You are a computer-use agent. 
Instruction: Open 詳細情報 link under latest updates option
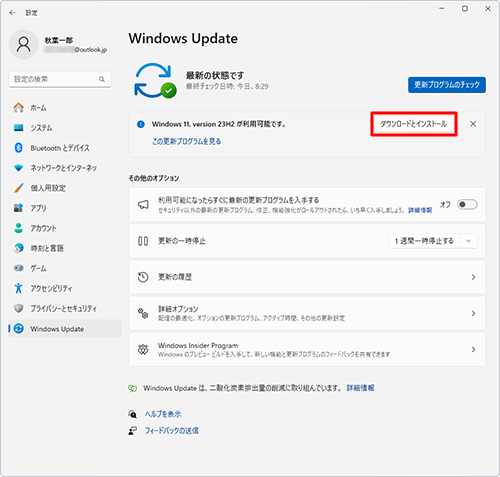point(420,210)
